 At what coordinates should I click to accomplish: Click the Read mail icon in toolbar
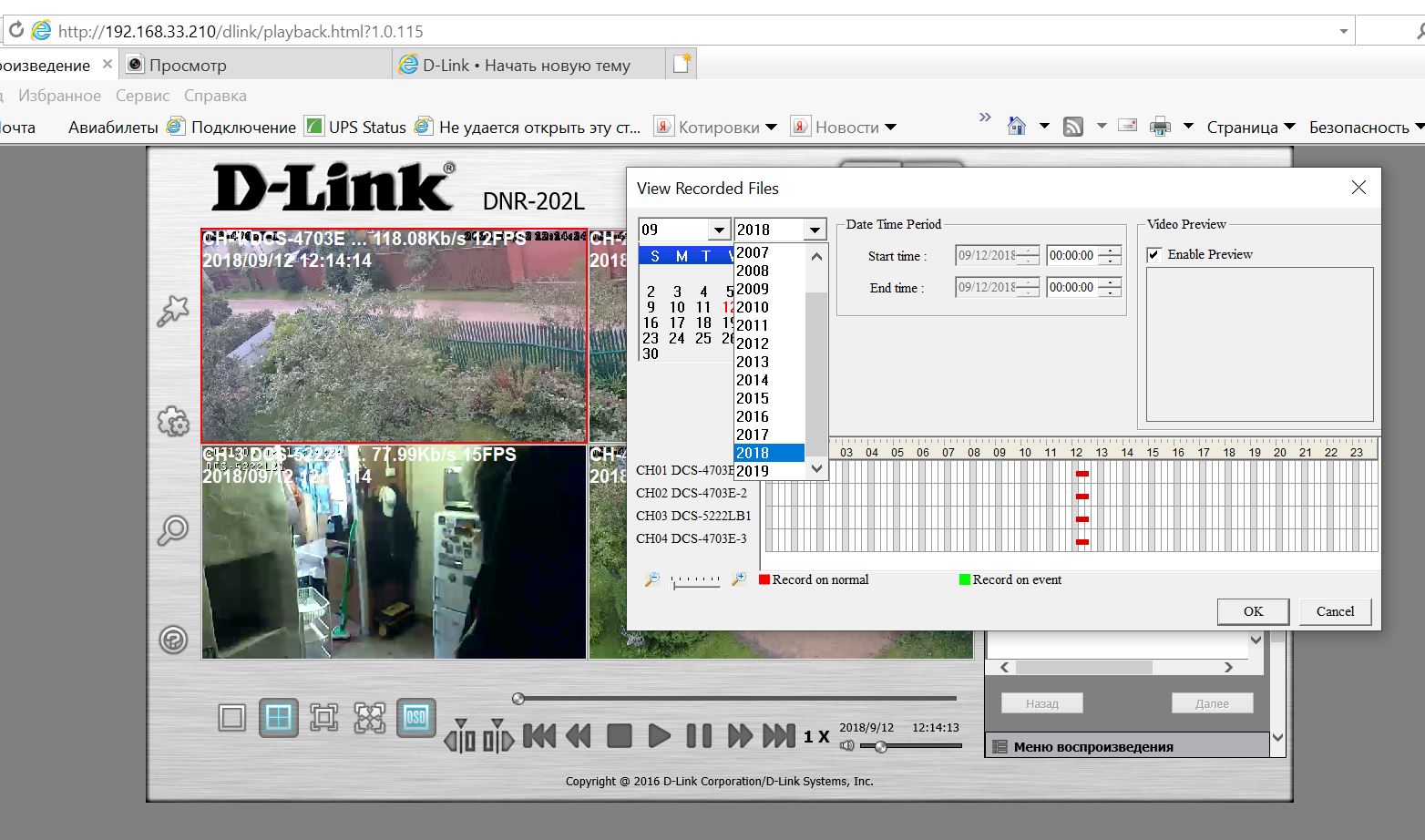coord(1127,125)
